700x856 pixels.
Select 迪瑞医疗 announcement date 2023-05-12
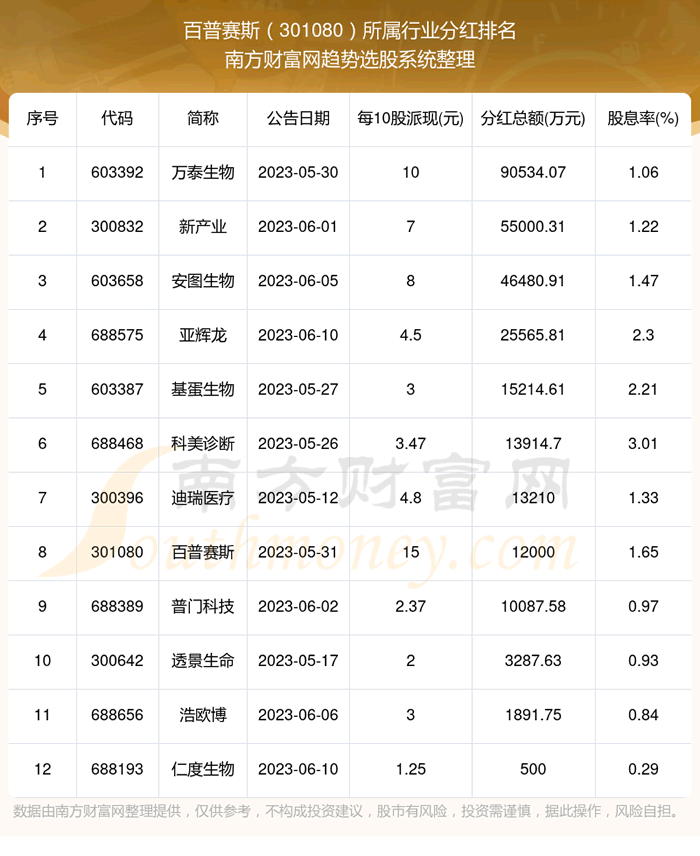coord(298,498)
